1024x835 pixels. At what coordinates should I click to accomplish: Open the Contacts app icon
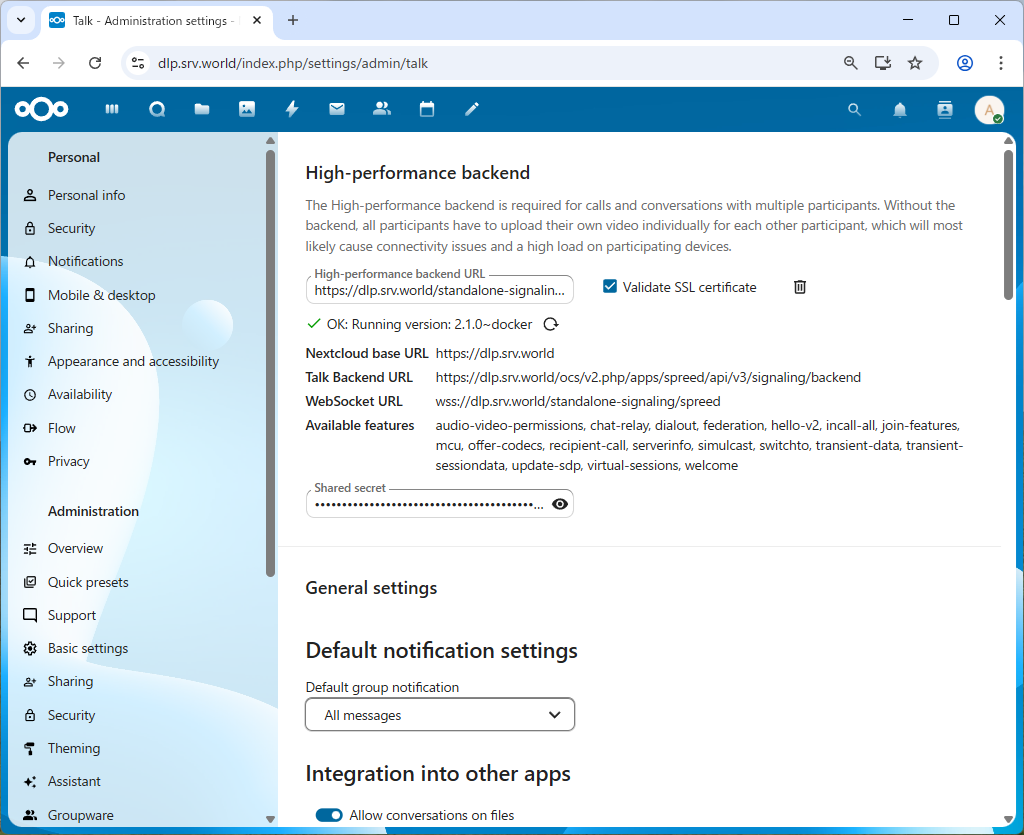click(382, 109)
